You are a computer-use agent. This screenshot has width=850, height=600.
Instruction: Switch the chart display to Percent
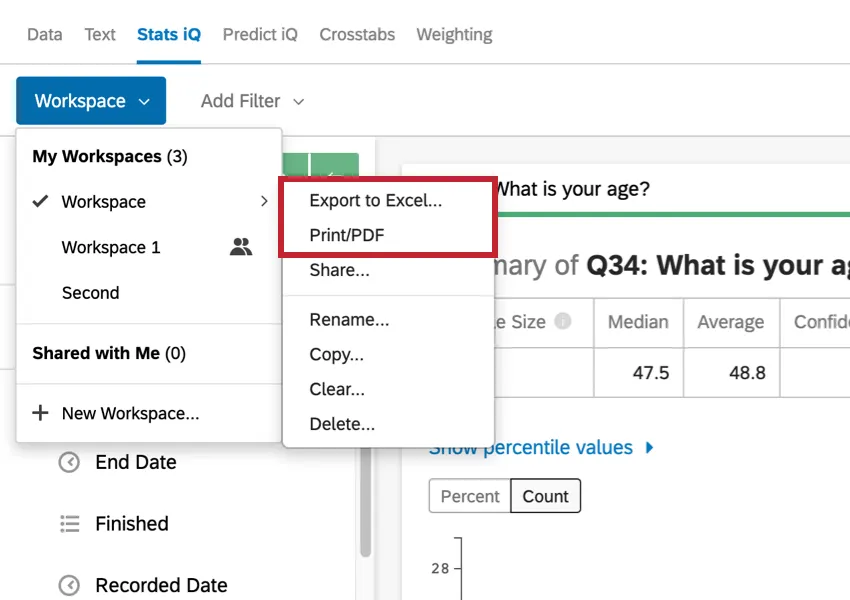tap(469, 496)
